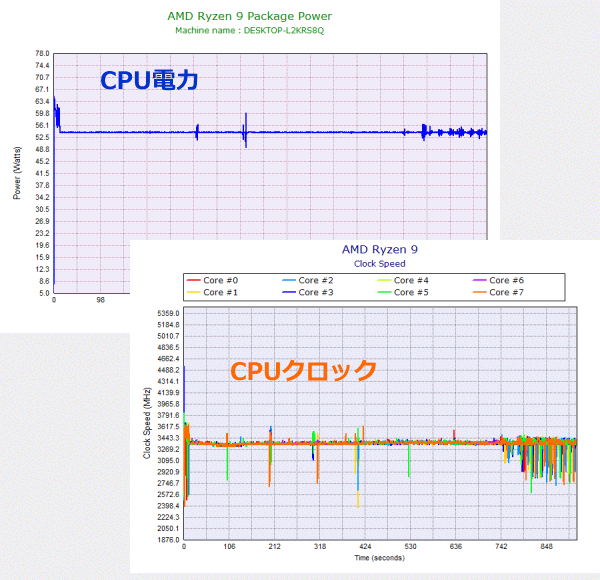Click the Power (Watts) axis label
600x580 pixels.
[x=17, y=173]
